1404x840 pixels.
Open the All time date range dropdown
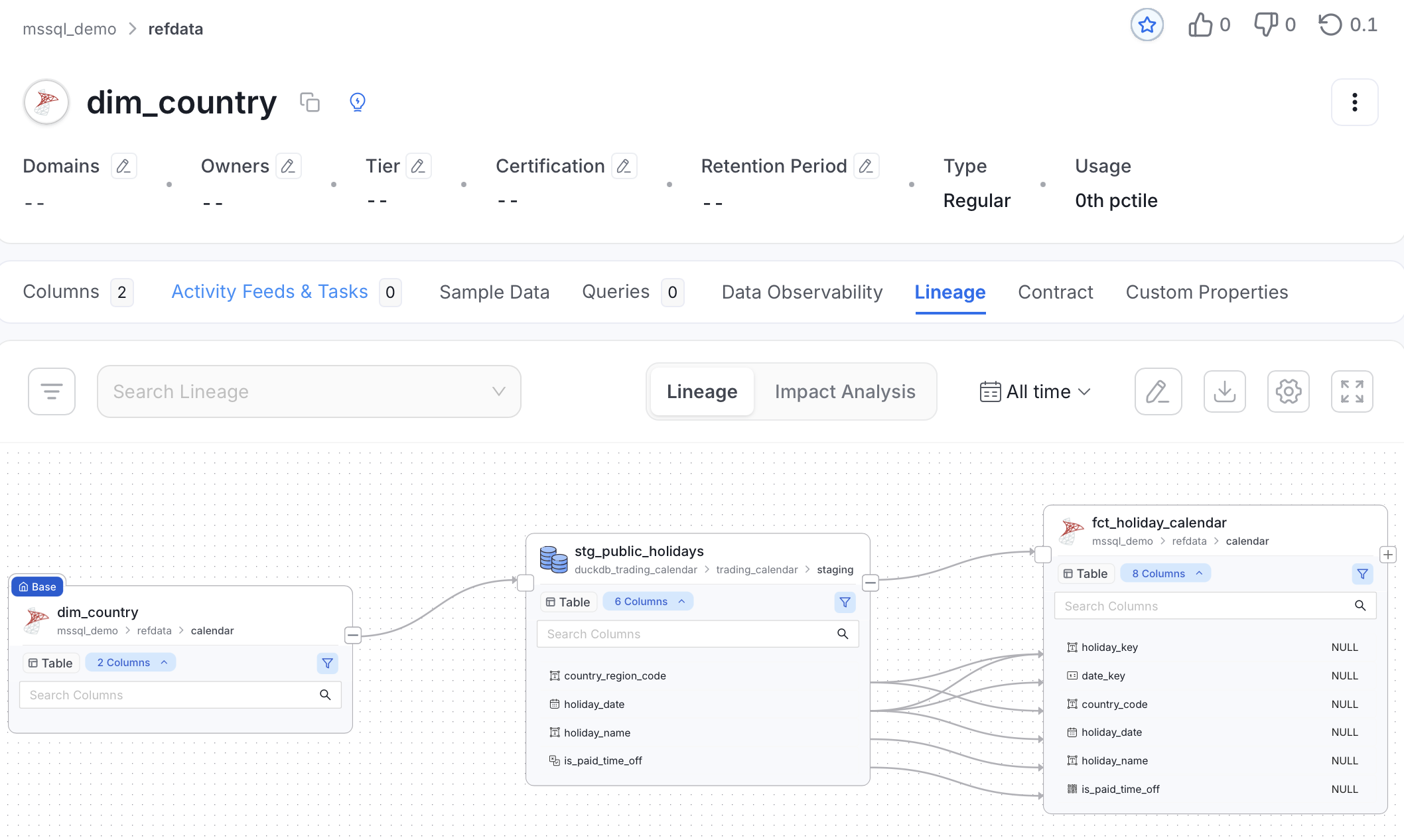1035,391
